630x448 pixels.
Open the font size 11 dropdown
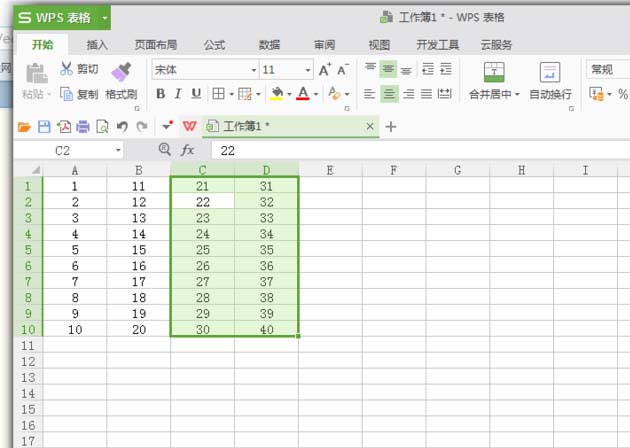click(x=308, y=70)
